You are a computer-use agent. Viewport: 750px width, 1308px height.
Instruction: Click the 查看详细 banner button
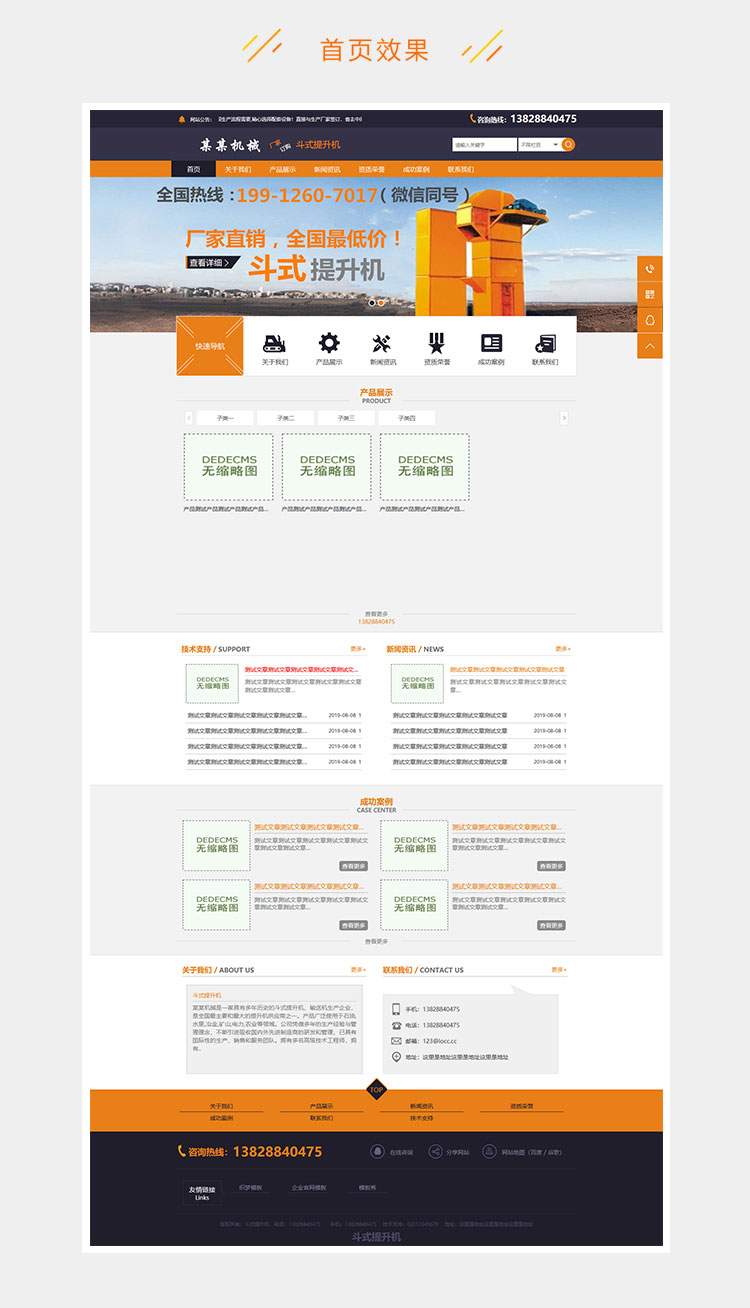click(x=213, y=263)
